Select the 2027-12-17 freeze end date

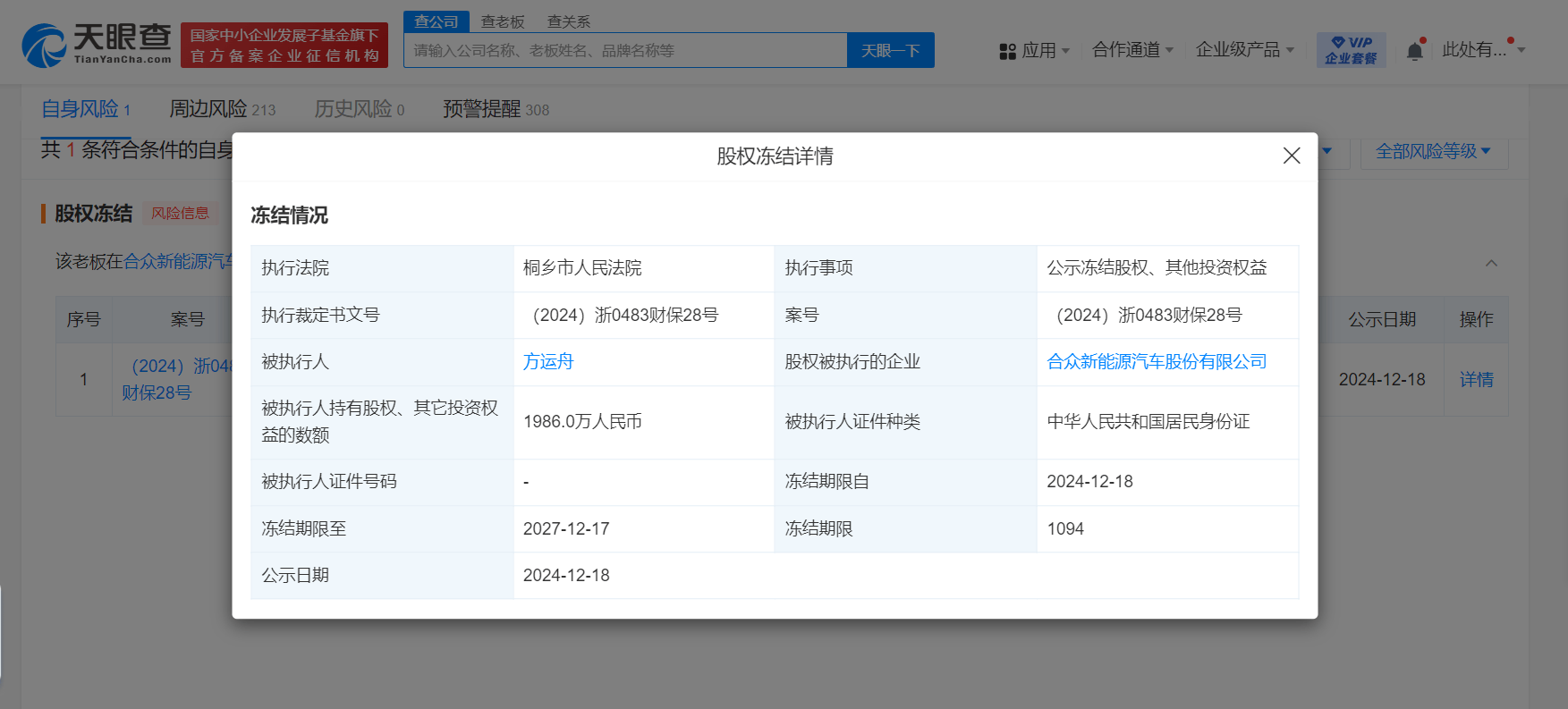(x=566, y=529)
